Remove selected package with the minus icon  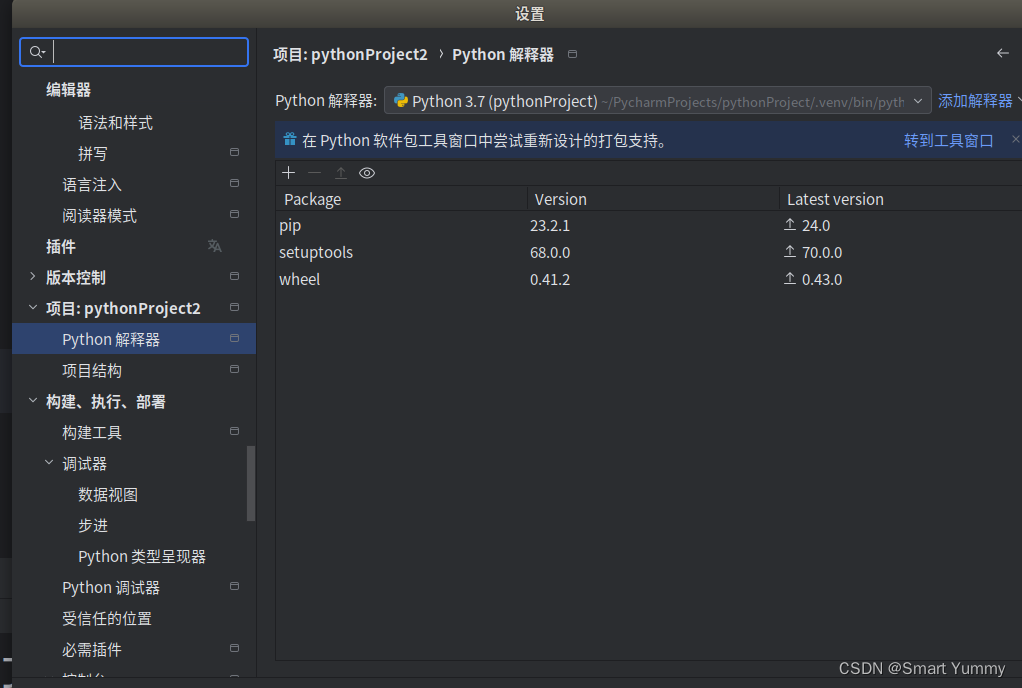point(312,172)
